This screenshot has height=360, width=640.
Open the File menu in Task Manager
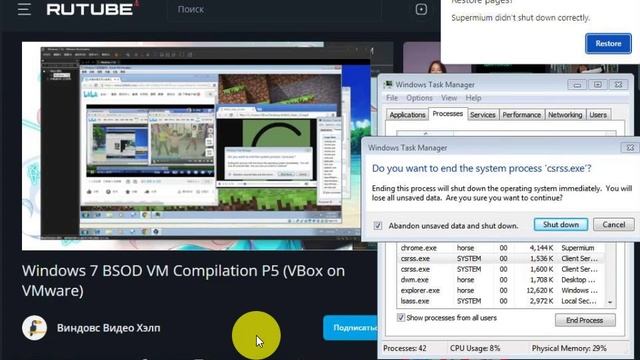(392, 98)
